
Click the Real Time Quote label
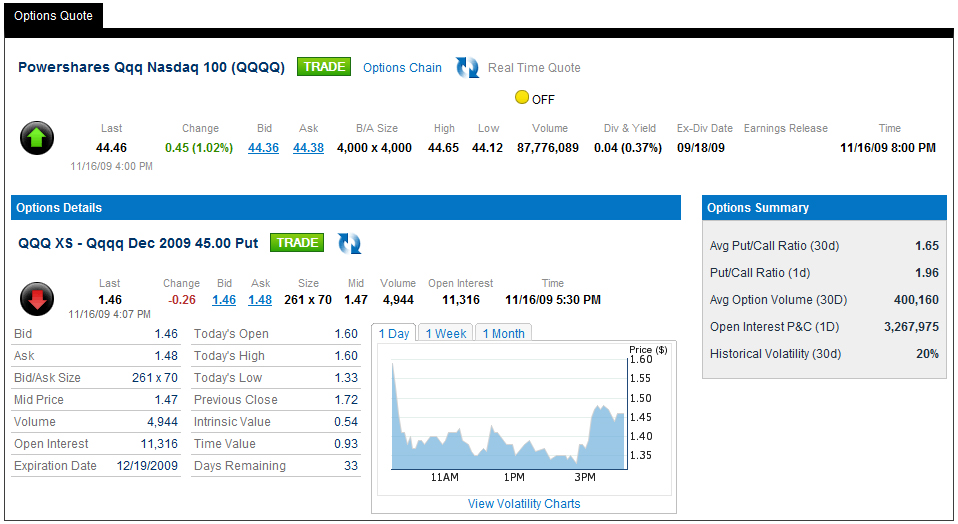(x=534, y=68)
